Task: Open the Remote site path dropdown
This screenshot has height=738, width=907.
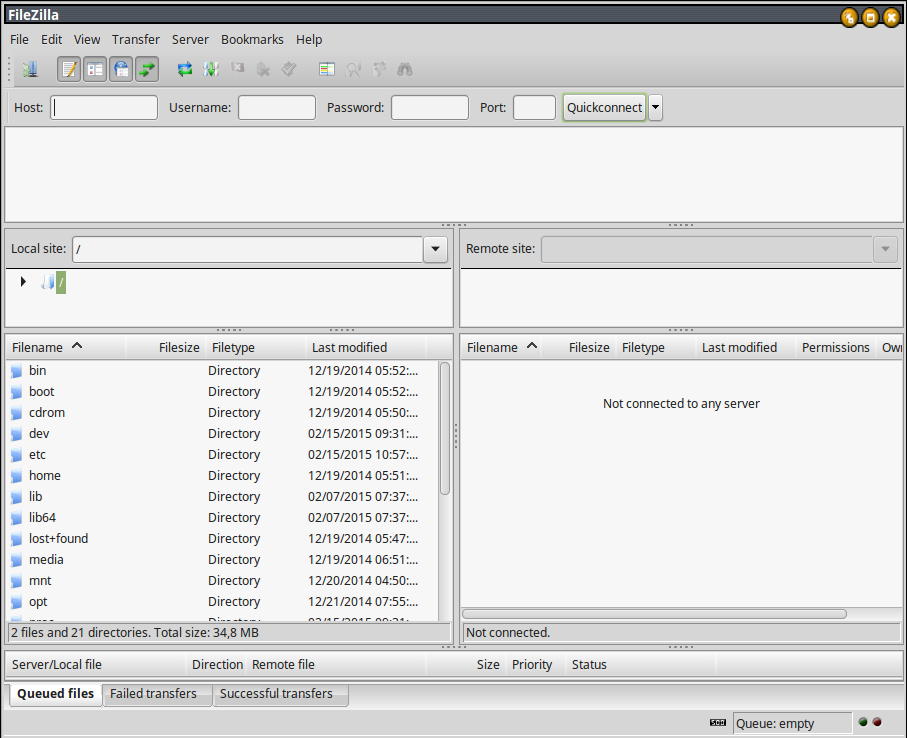Action: click(x=885, y=249)
